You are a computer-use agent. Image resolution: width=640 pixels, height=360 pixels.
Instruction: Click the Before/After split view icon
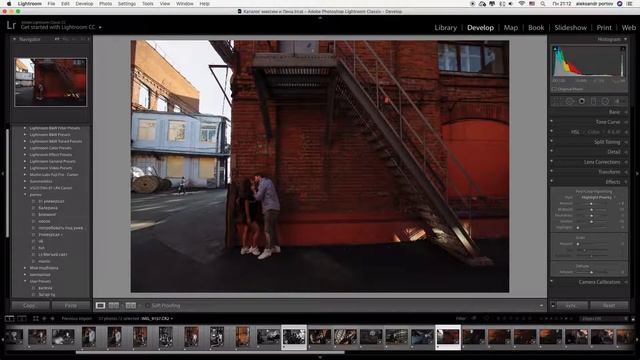(131, 305)
